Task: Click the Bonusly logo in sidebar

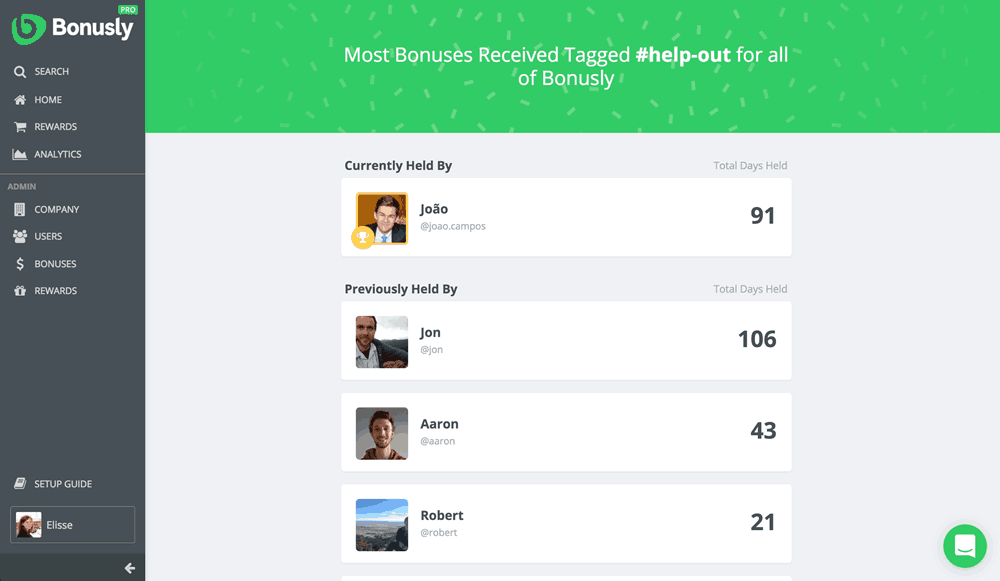Action: 72,28
